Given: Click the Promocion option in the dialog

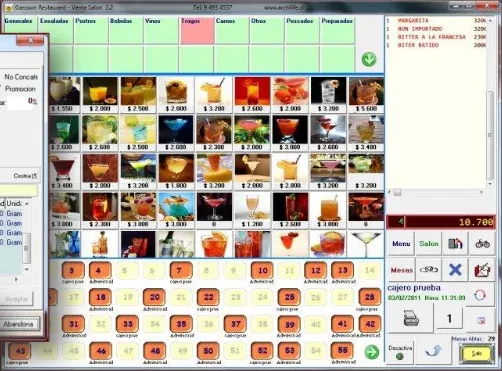Looking at the screenshot, I should (x=20, y=89).
